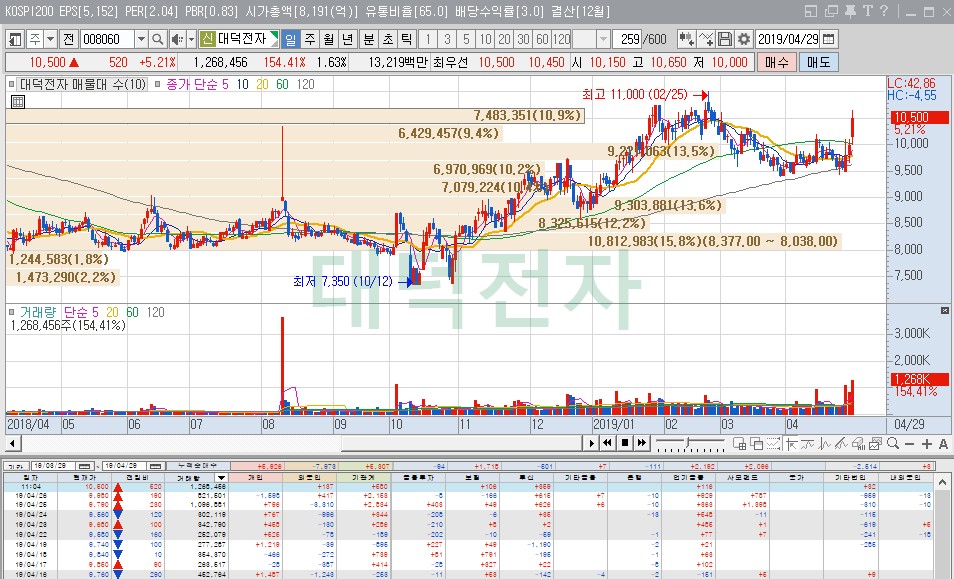Image resolution: width=954 pixels, height=579 pixels.
Task: Adjust the chart zoom slider handle
Action: coord(688,443)
